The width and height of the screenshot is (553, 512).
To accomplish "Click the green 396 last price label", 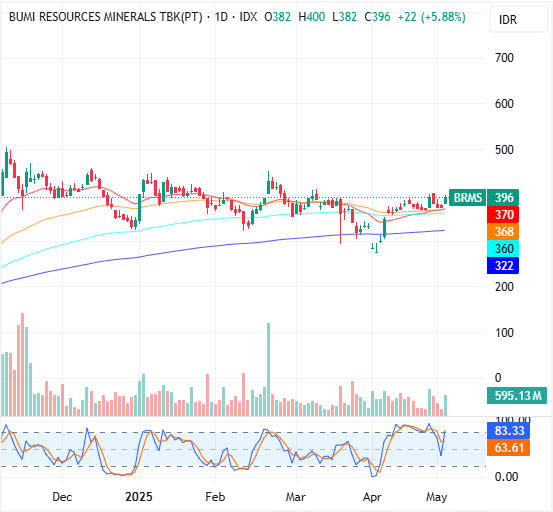I will pyautogui.click(x=503, y=197).
